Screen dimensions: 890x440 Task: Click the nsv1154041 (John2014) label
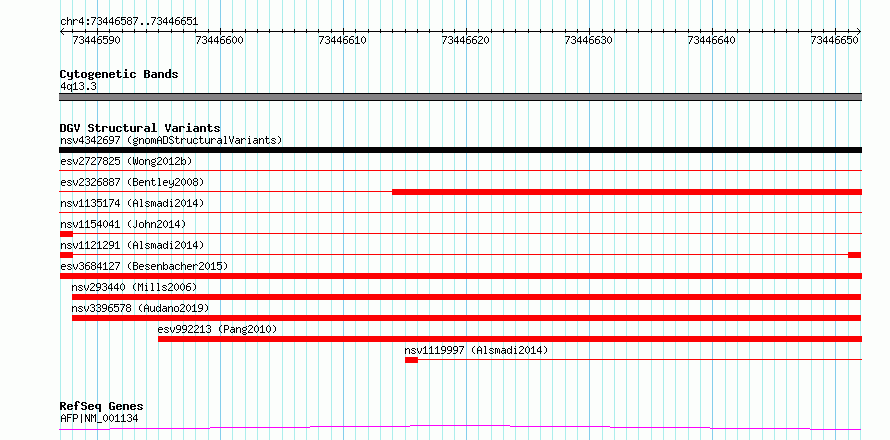123,224
